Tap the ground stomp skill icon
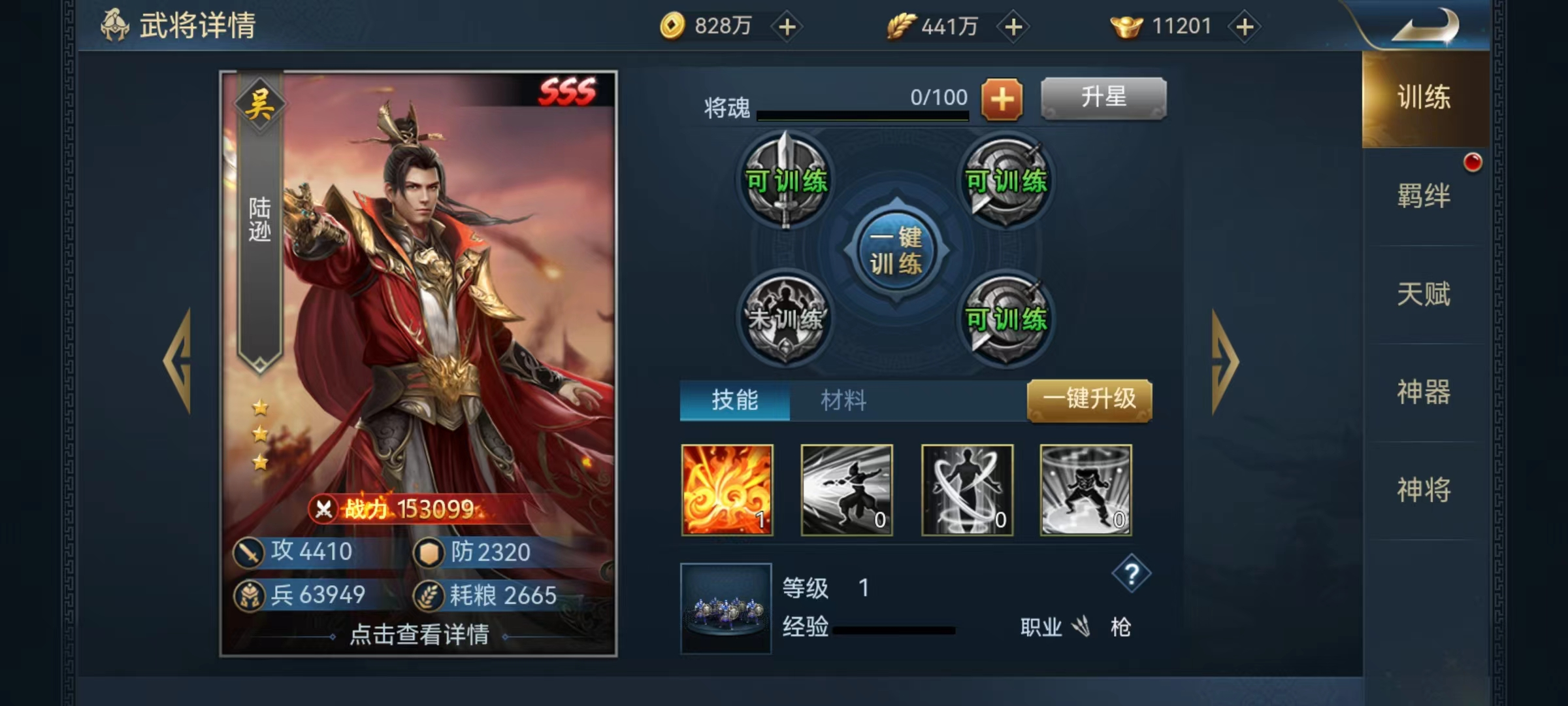This screenshot has height=706, width=1568. click(1086, 490)
